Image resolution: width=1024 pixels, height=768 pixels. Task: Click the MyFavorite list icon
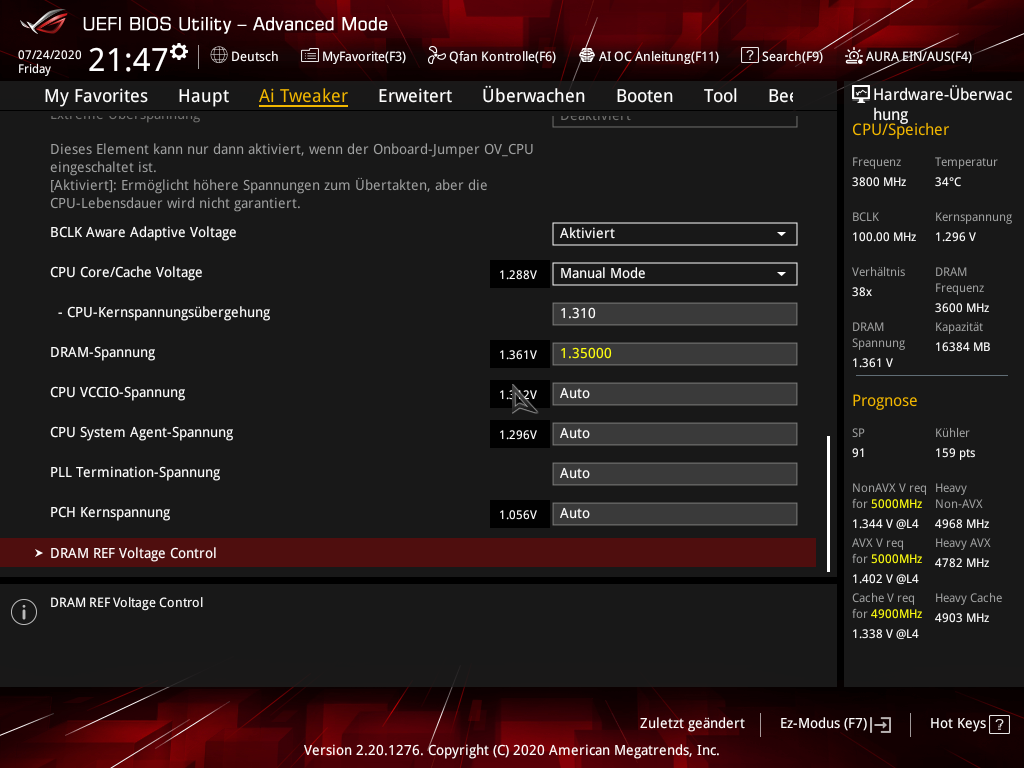[x=309, y=56]
